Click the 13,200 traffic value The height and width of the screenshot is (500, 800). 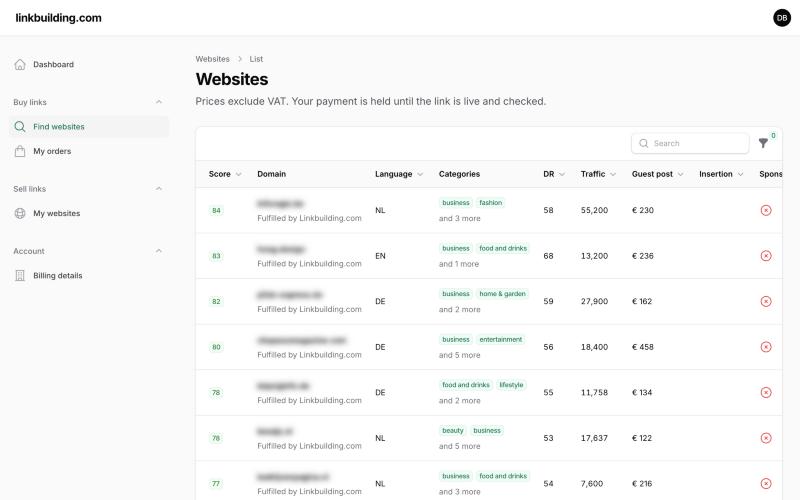pos(594,256)
